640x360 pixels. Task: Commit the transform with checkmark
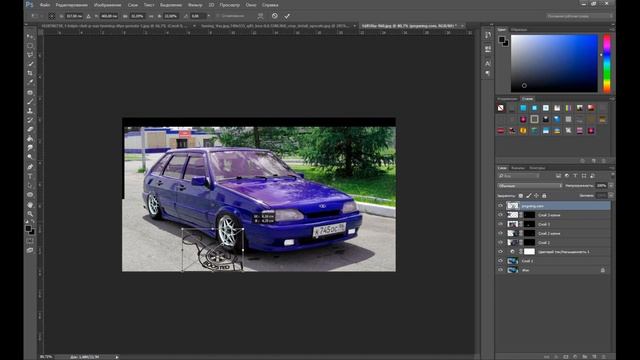[x=287, y=16]
